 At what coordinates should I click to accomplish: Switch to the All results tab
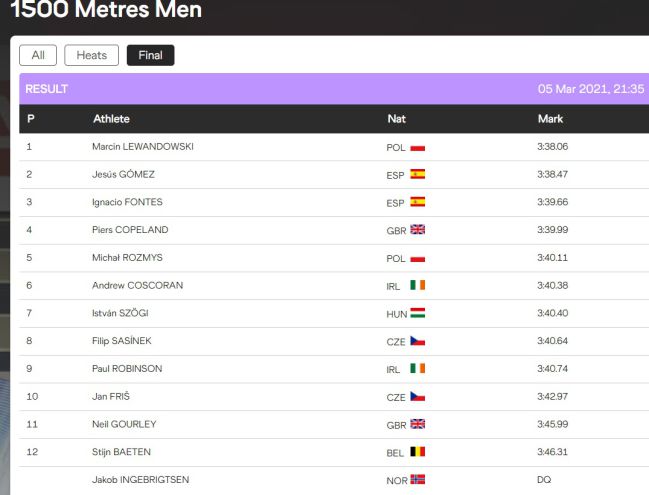click(x=38, y=55)
